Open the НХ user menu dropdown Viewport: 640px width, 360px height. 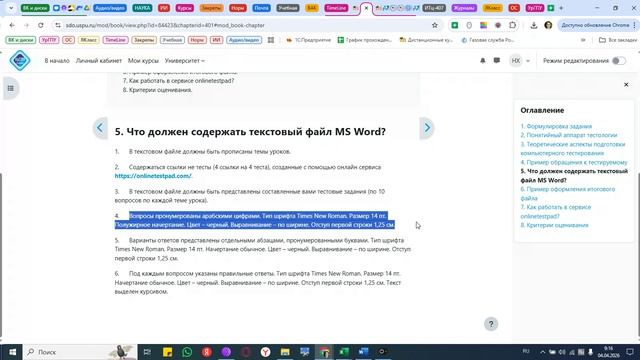520,60
